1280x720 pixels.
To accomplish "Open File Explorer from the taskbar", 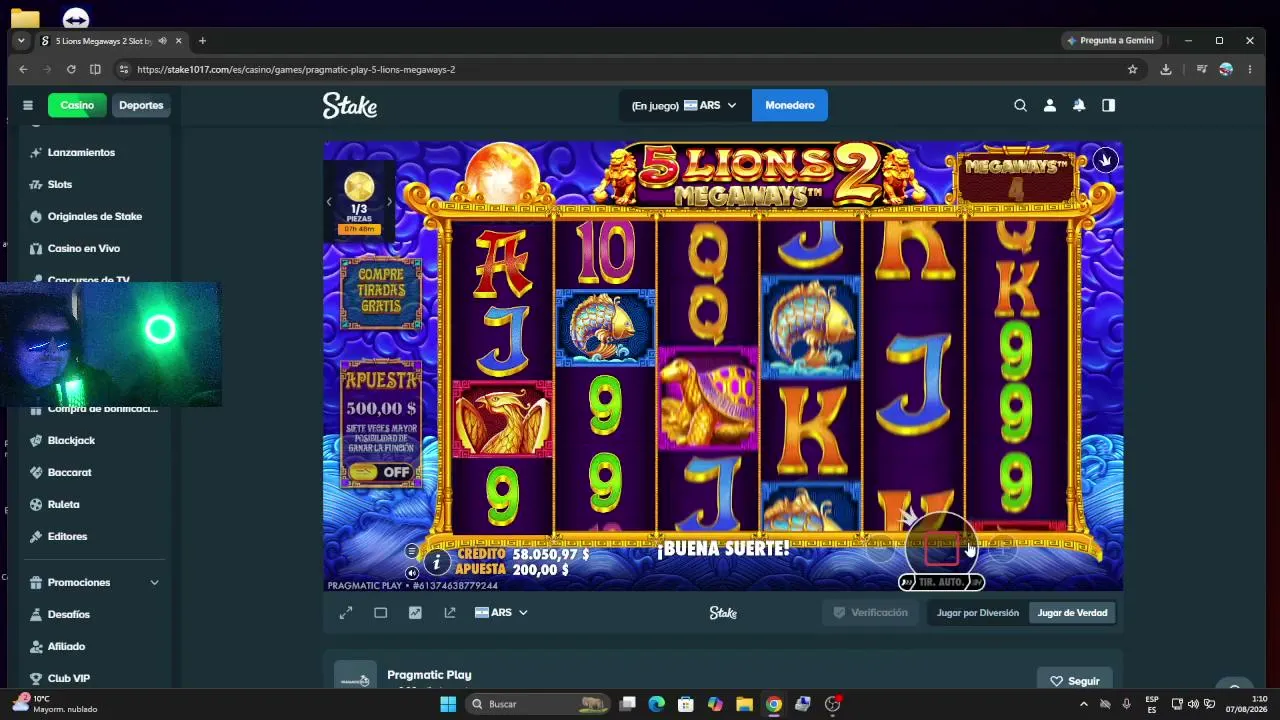I will (744, 704).
